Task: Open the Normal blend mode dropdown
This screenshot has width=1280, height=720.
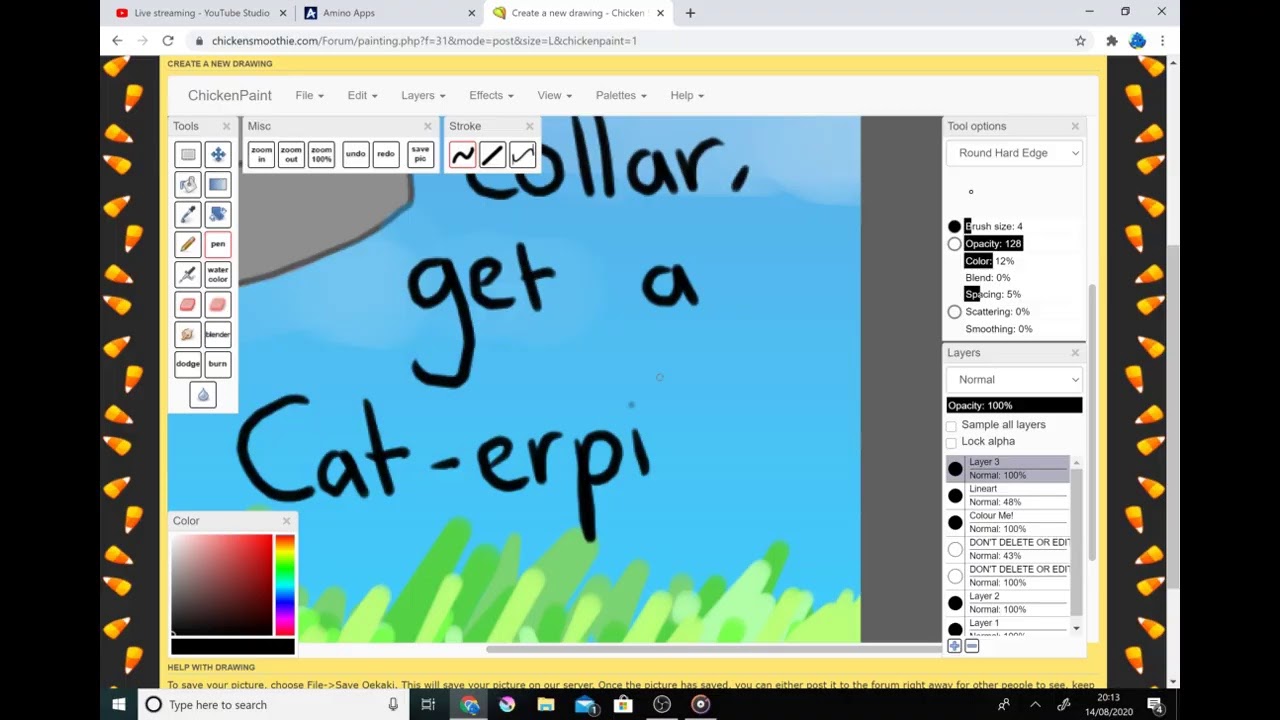Action: tap(1014, 380)
